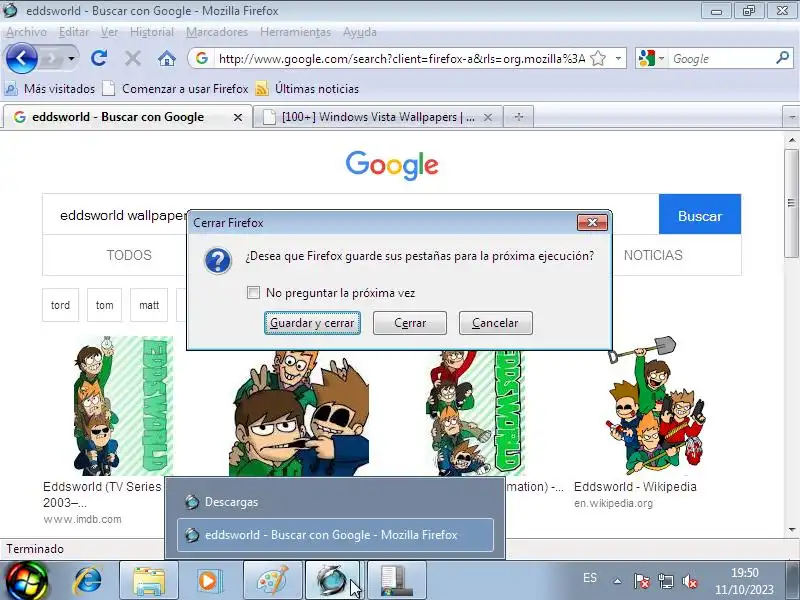Open the Ver menu
This screenshot has height=600, width=800.
[x=109, y=32]
